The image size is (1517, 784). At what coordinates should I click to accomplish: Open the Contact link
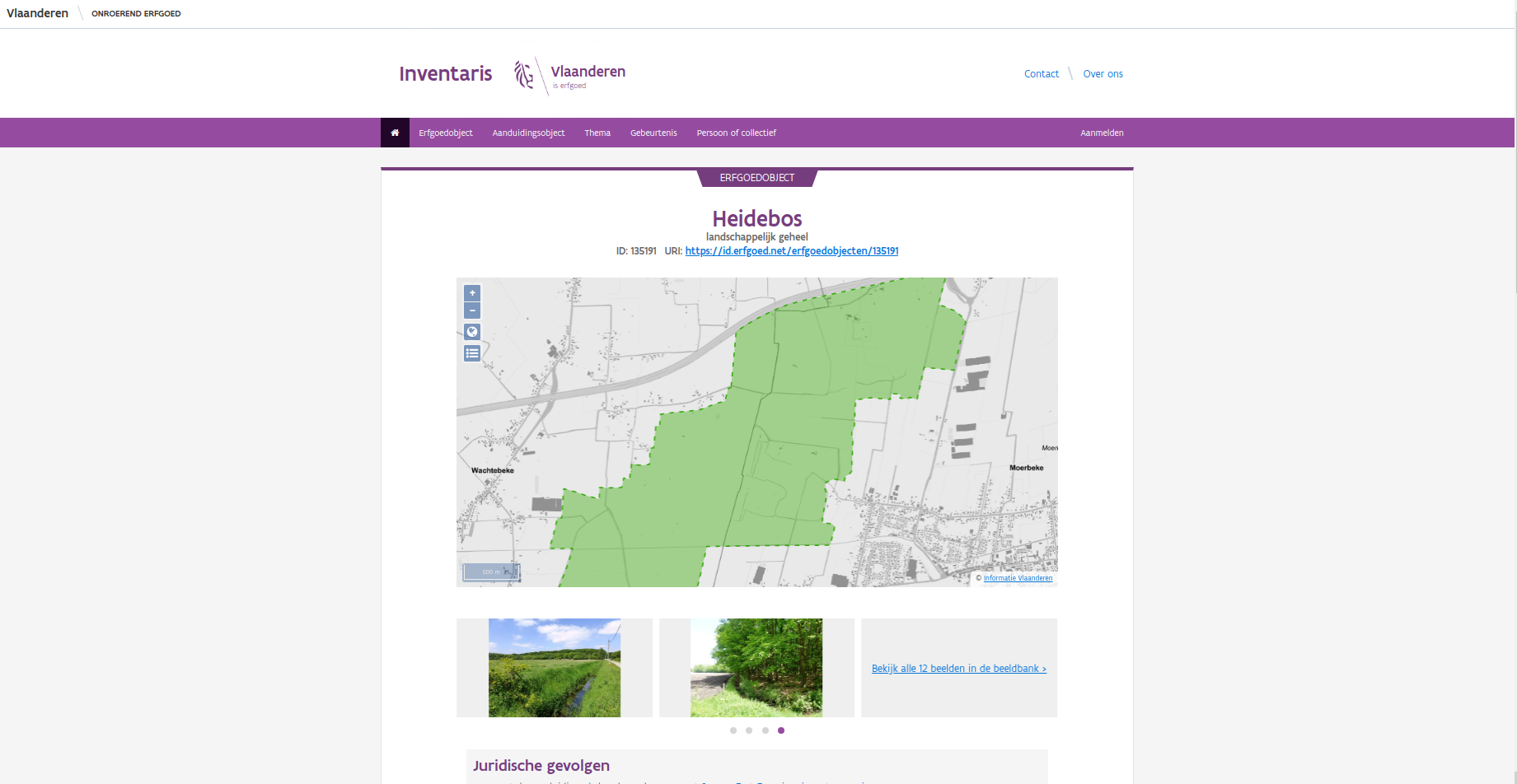click(1042, 74)
